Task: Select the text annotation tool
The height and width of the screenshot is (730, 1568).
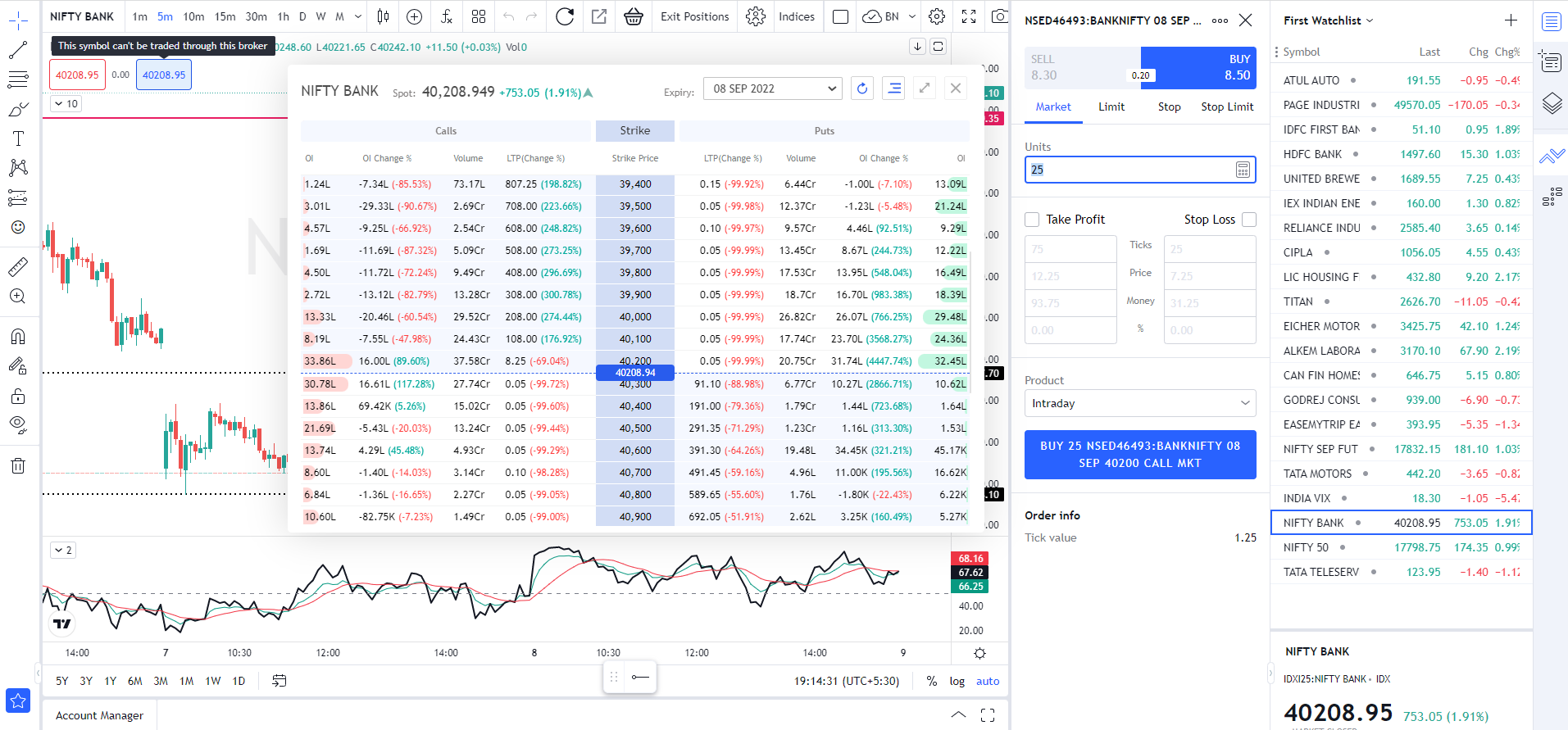Action: coord(18,138)
